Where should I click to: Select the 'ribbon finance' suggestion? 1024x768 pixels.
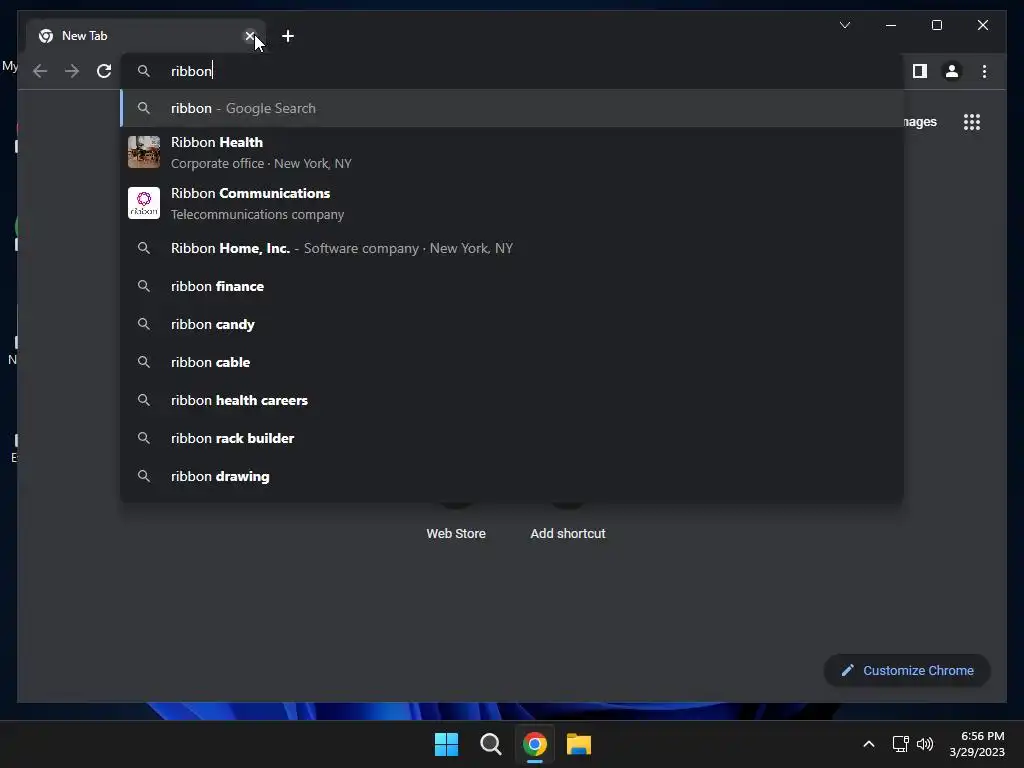click(512, 286)
